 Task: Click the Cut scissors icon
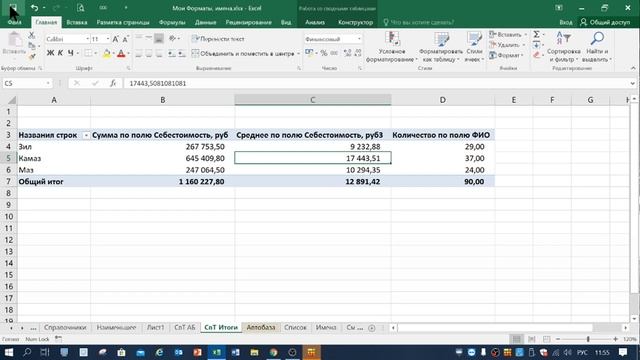32,36
